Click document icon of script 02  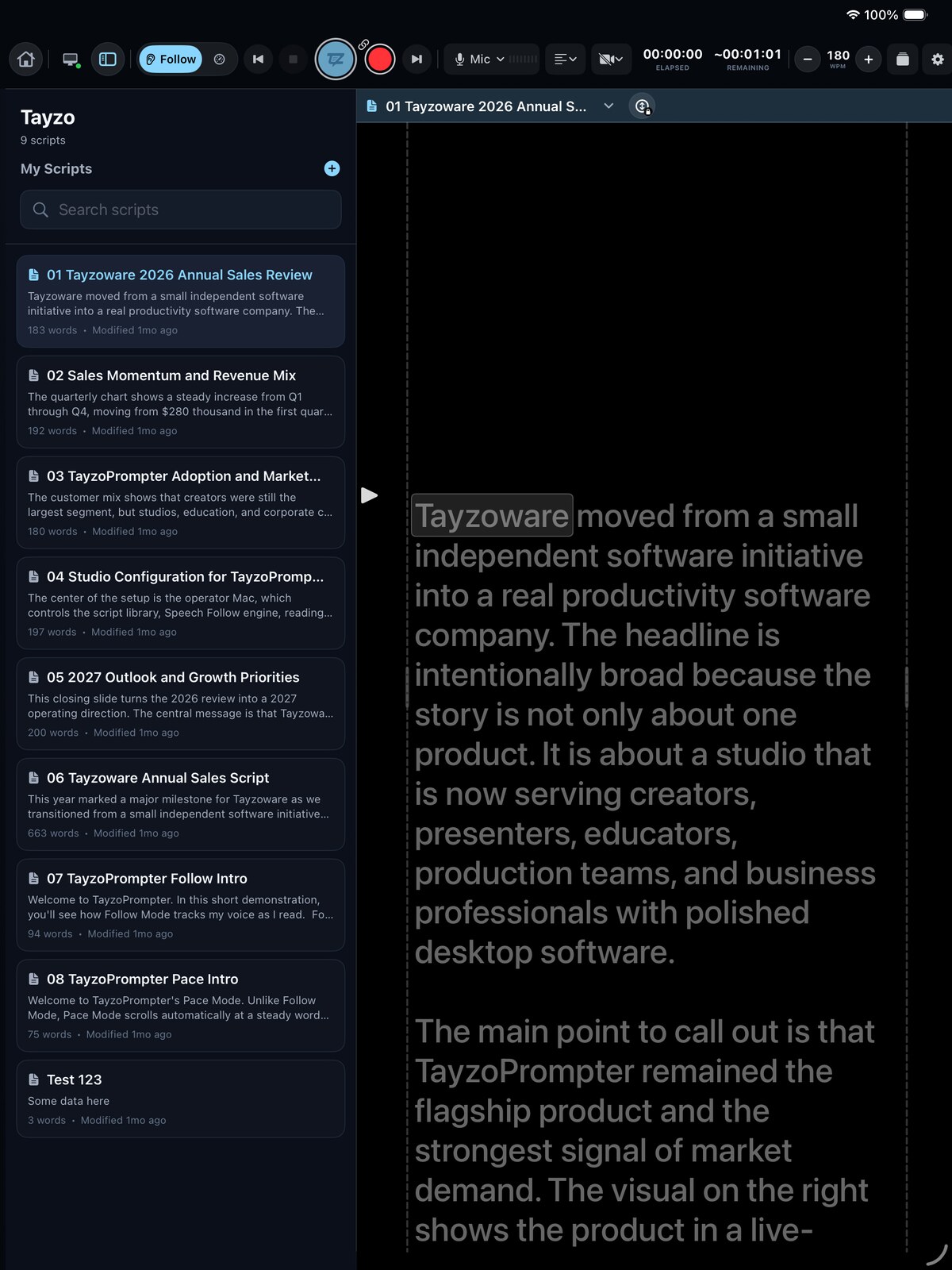click(x=33, y=375)
